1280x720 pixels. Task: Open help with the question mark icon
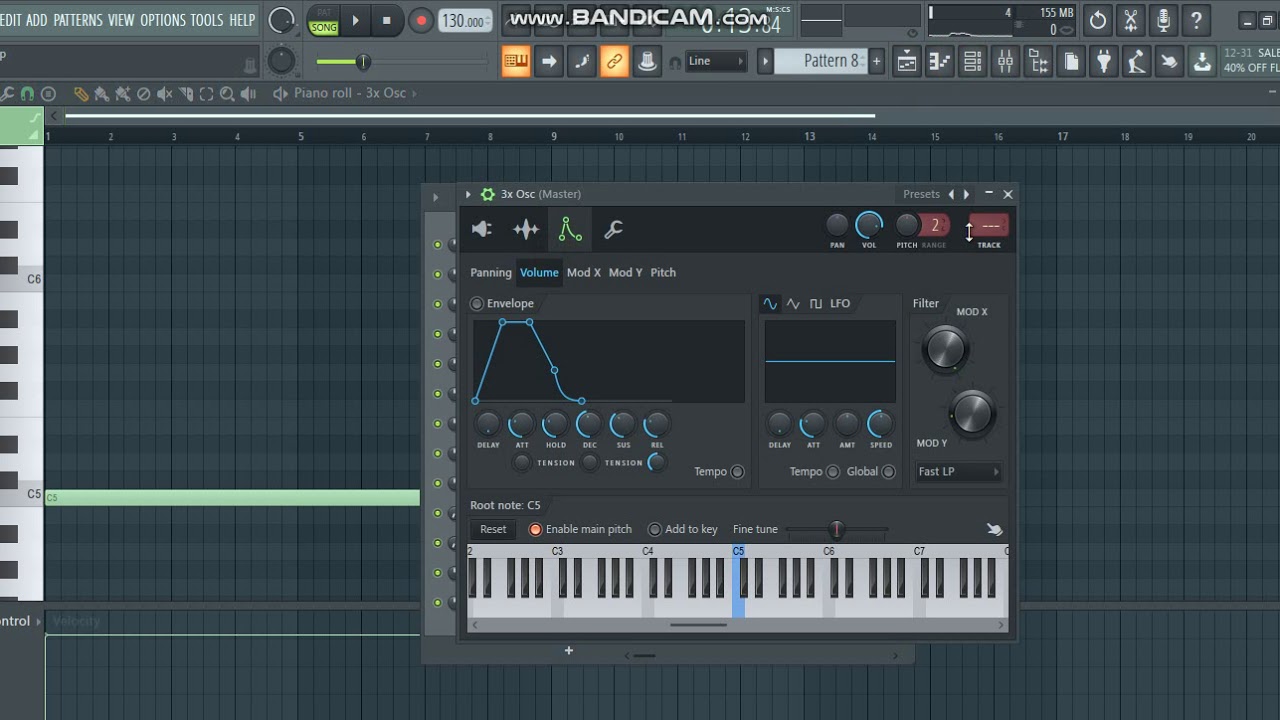tap(1196, 20)
